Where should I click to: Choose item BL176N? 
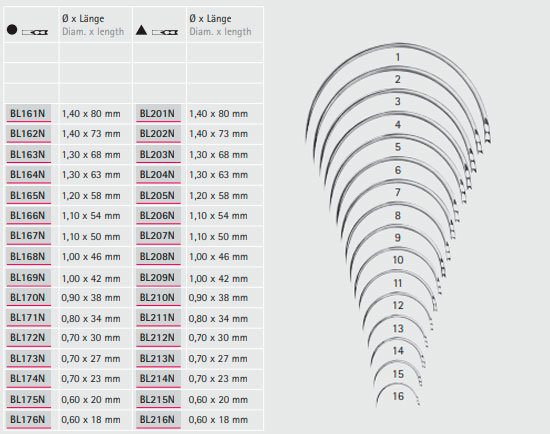click(28, 420)
